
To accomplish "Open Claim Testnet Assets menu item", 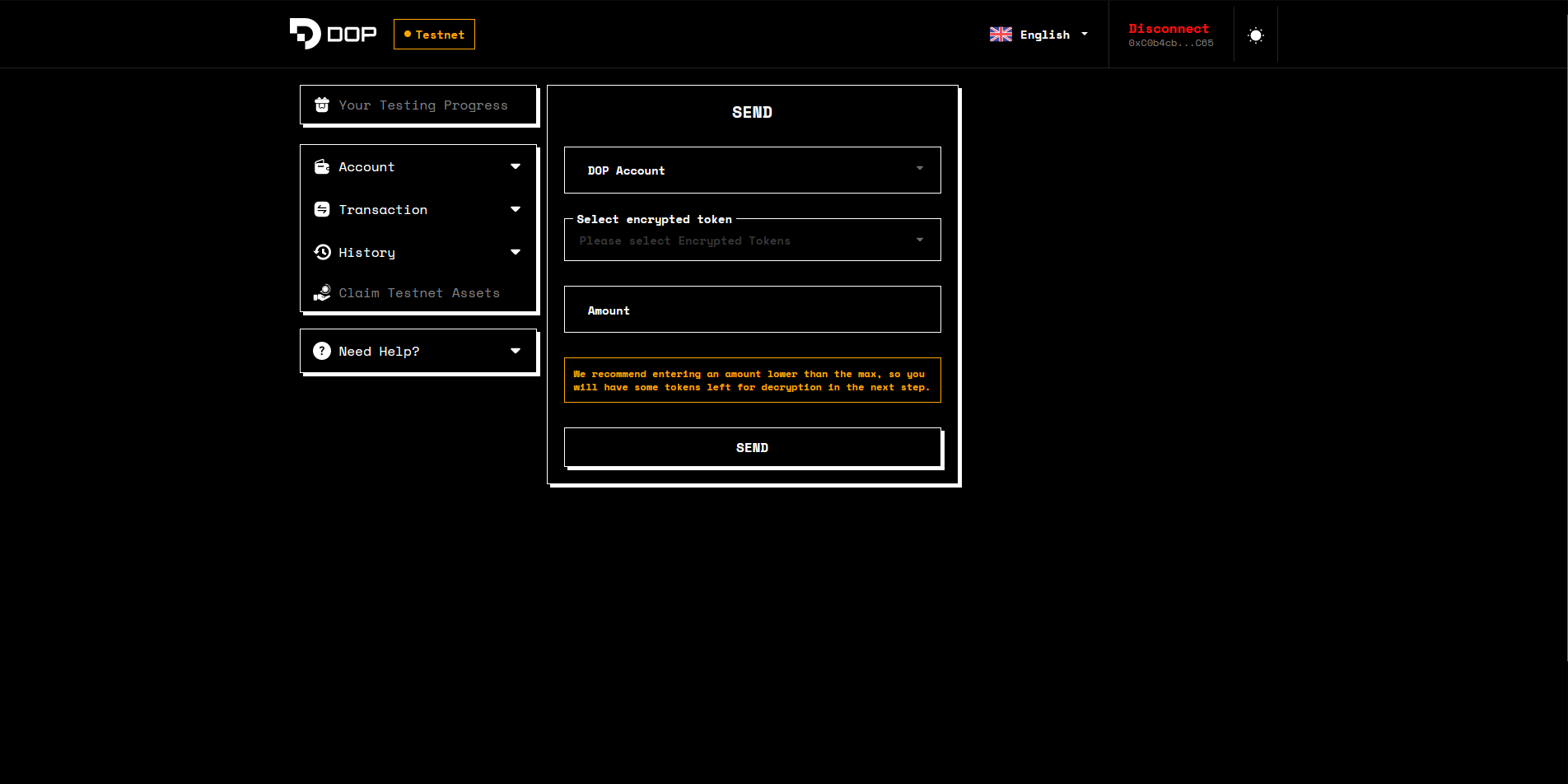I will (418, 293).
